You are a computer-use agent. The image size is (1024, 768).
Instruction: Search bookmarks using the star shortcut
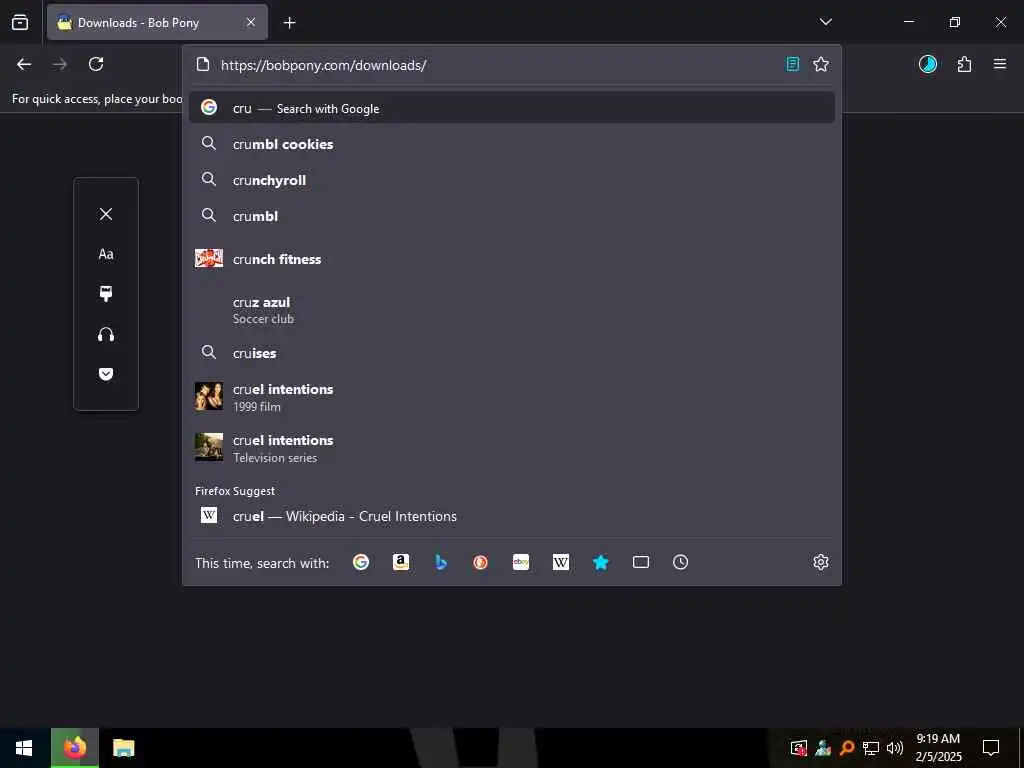pyautogui.click(x=601, y=562)
